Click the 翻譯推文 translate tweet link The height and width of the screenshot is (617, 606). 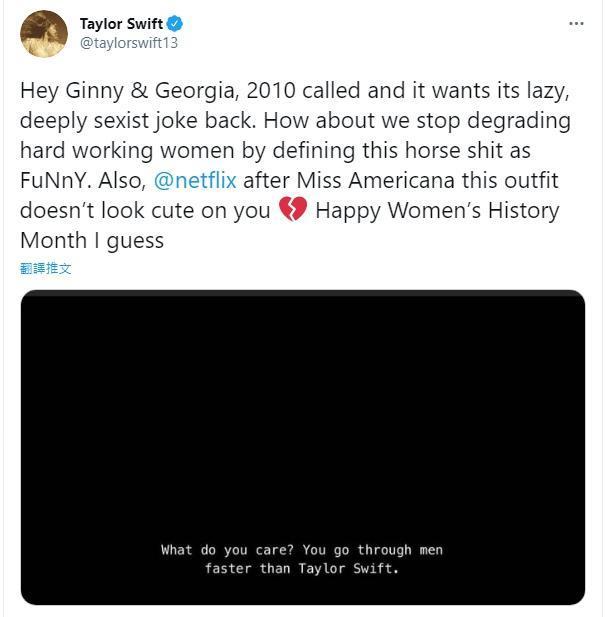pyautogui.click(x=46, y=268)
